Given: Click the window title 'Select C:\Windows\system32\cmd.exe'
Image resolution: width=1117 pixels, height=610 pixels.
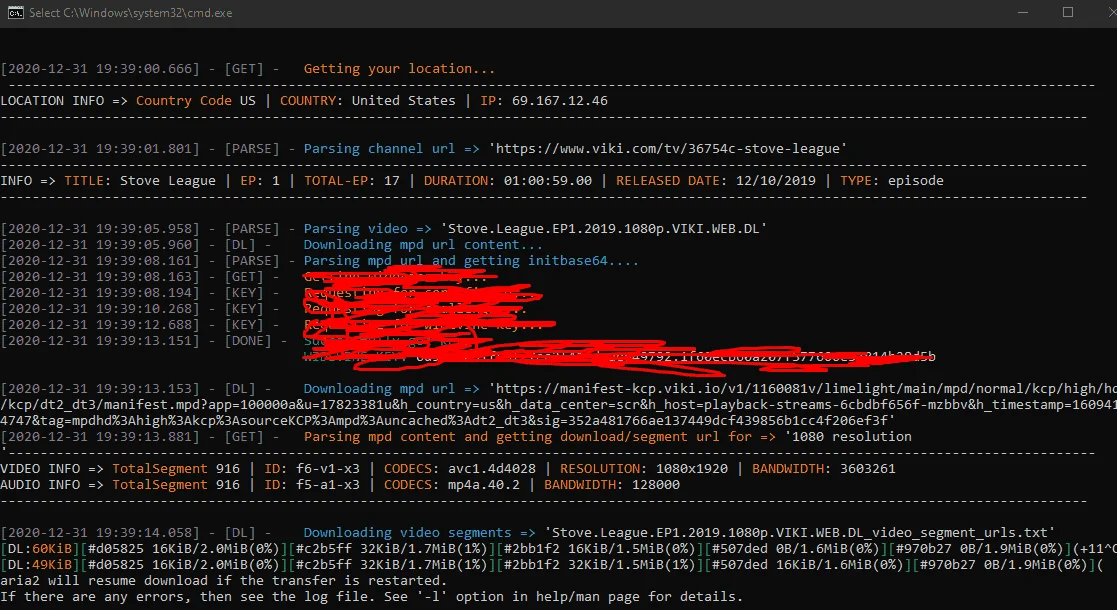Looking at the screenshot, I should pos(130,13).
